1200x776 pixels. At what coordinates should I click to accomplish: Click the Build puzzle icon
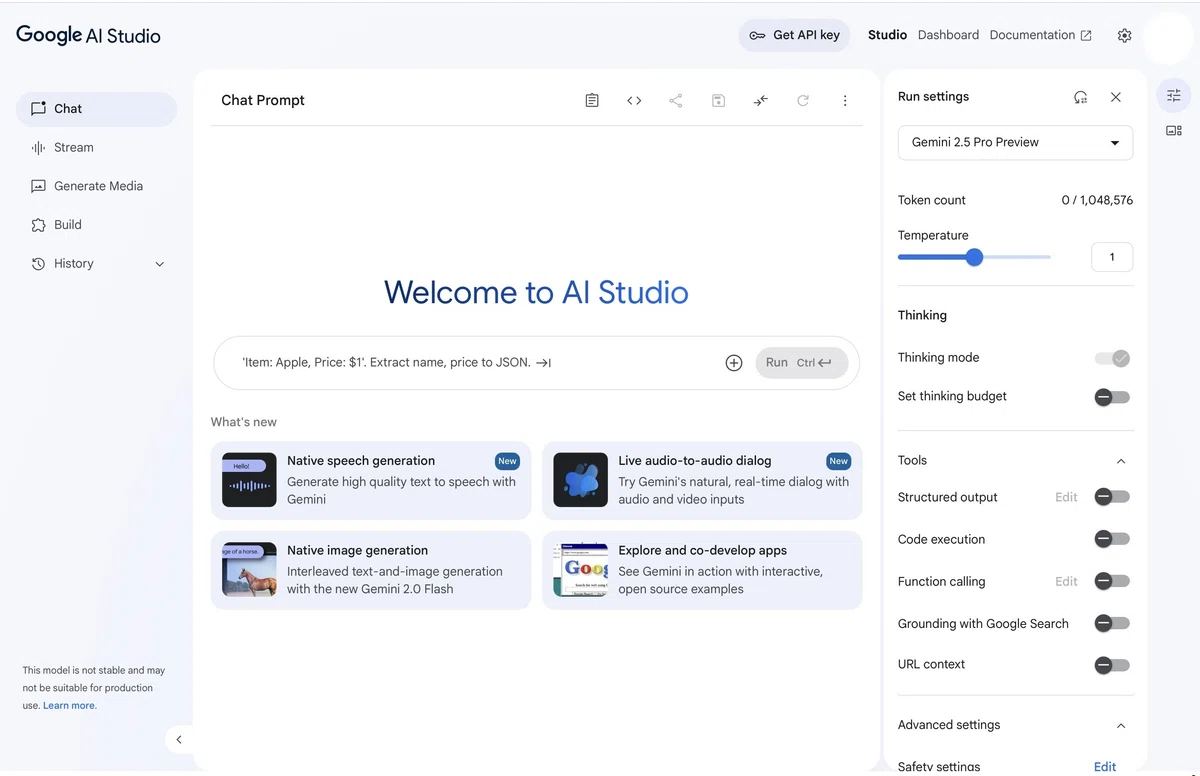point(38,225)
